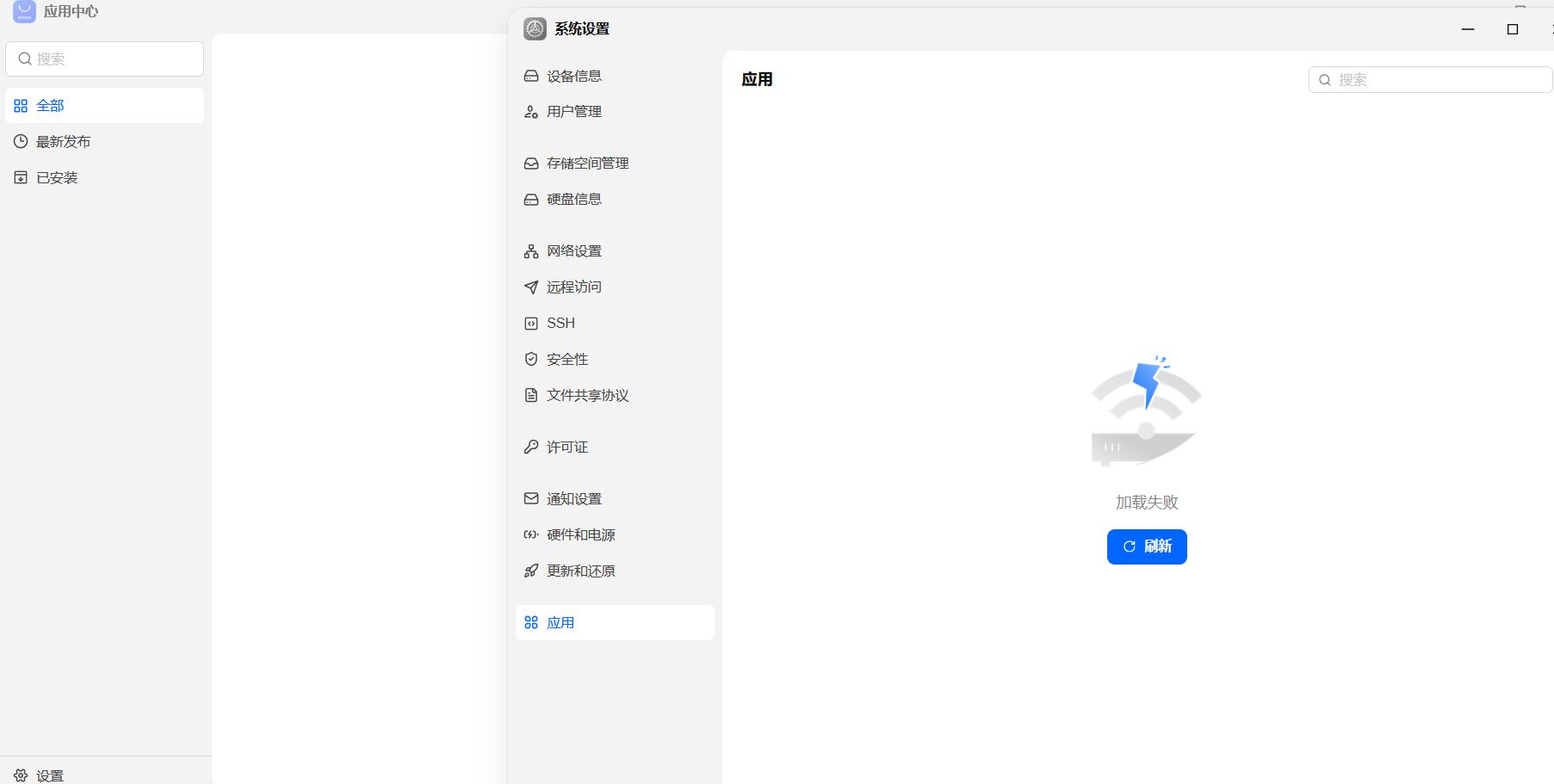Image resolution: width=1554 pixels, height=784 pixels.
Task: Select 硬盘信息 in the sidebar
Action: click(x=615, y=200)
